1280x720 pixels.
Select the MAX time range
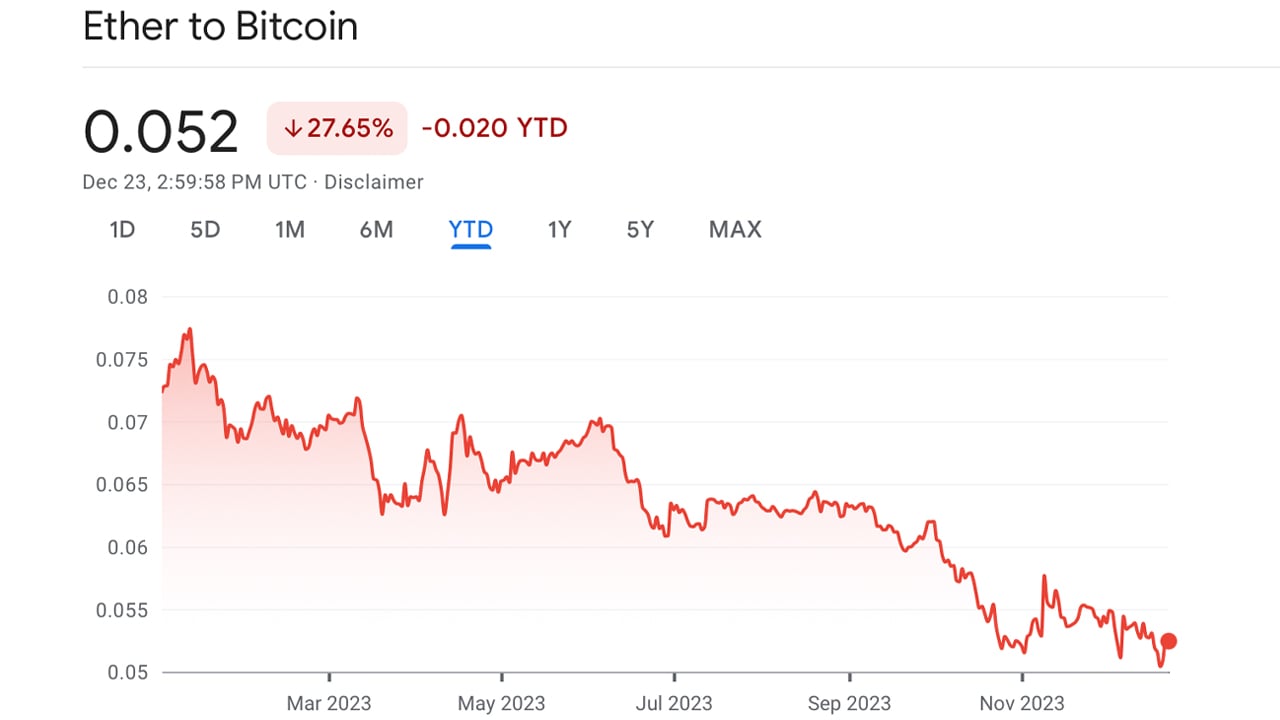735,230
